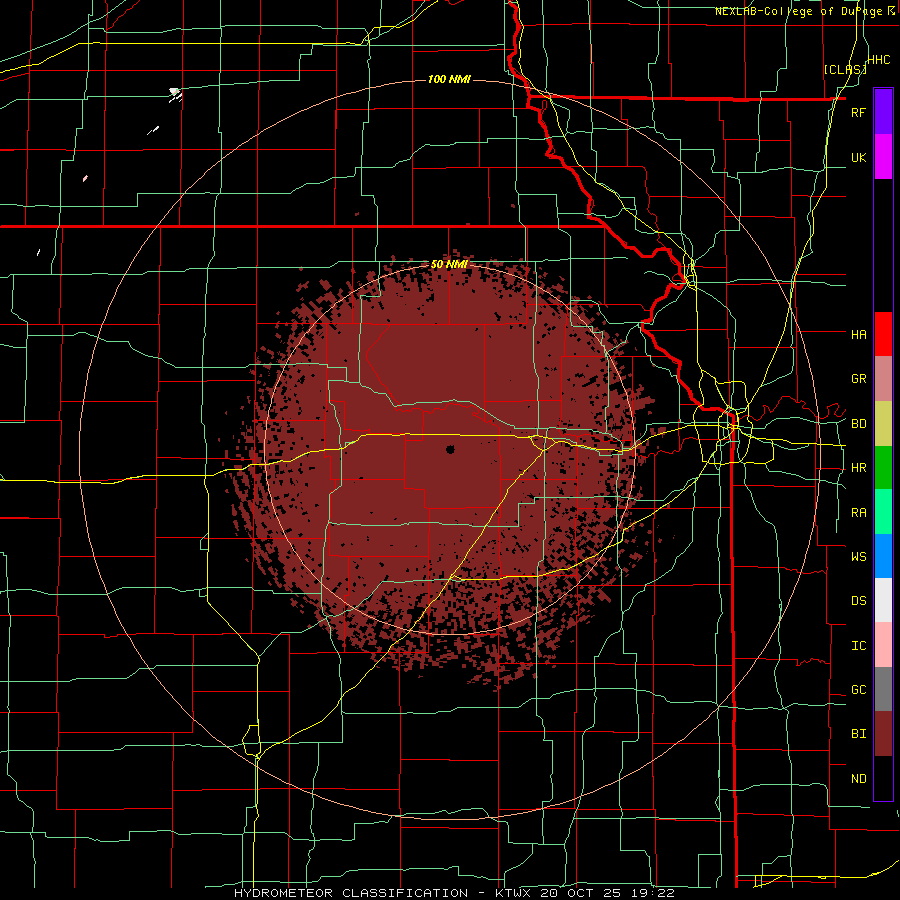The width and height of the screenshot is (900, 900).
Task: Click the DS legend label
Action: [858, 600]
